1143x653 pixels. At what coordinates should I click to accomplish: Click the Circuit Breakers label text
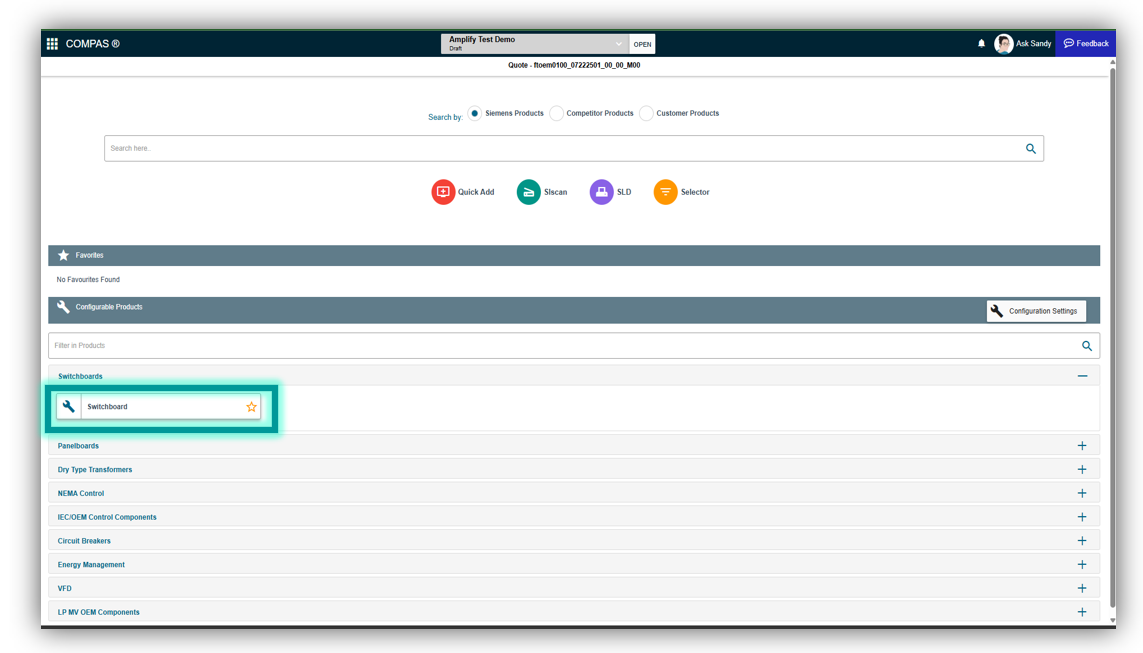coord(84,541)
